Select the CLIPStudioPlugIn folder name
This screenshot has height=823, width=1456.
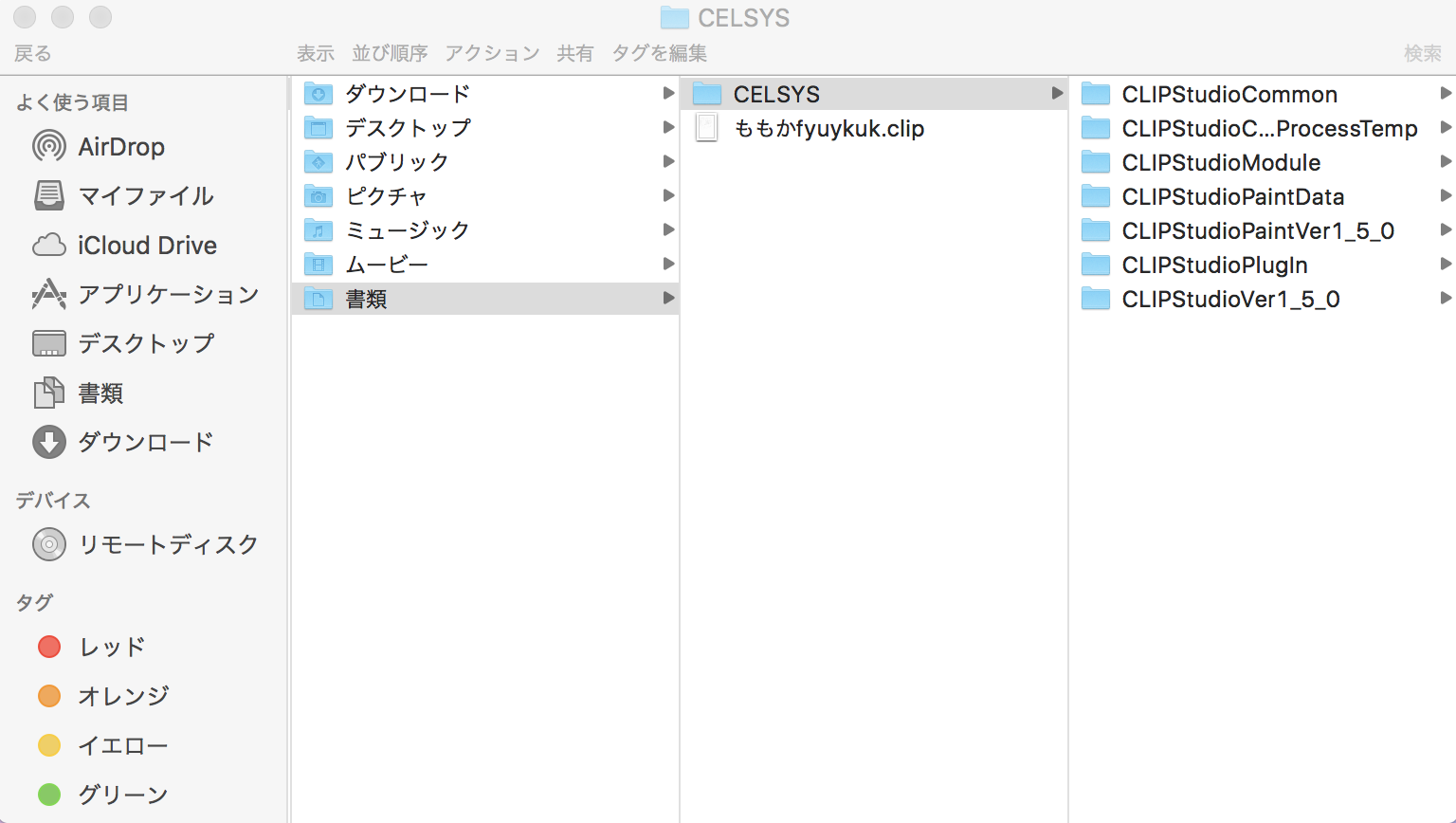1215,265
